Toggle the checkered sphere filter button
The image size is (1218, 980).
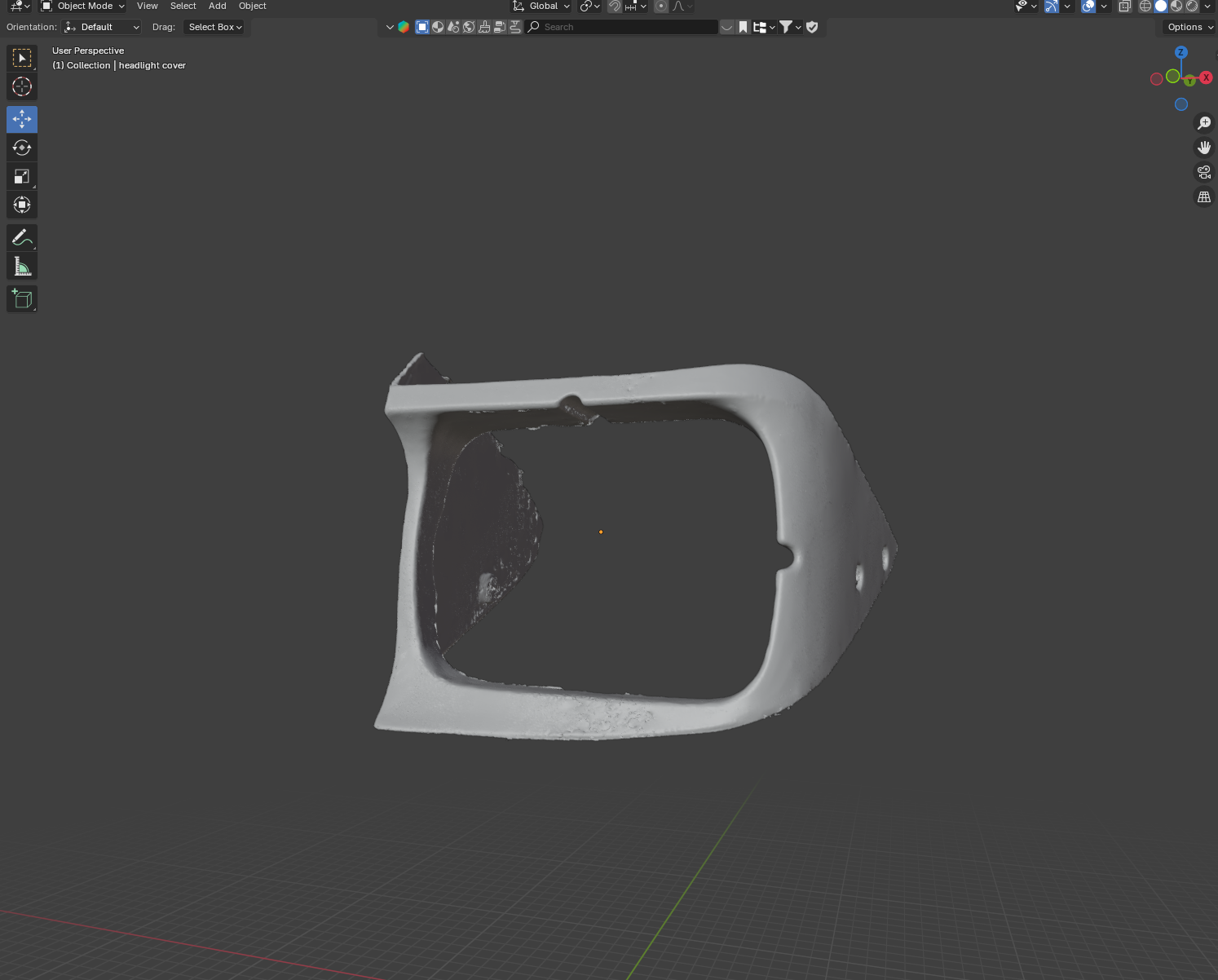click(438, 27)
